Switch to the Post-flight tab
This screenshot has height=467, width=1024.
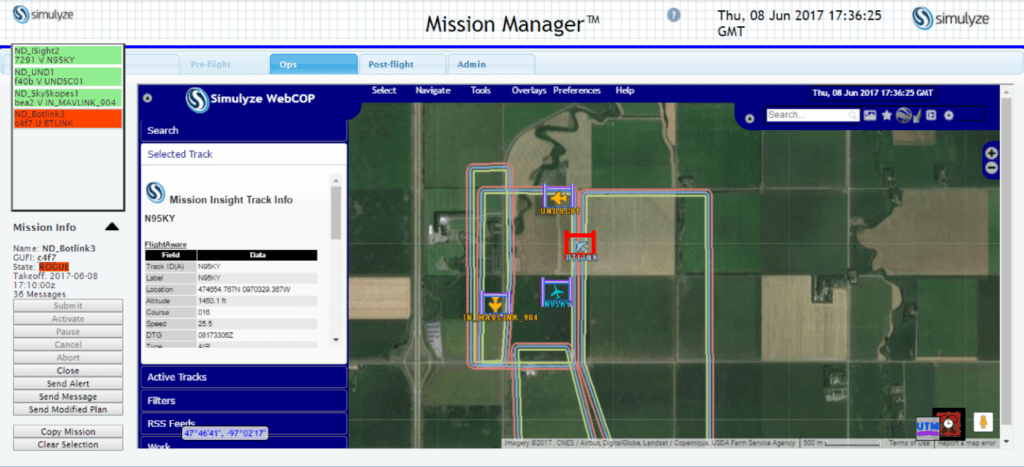[x=402, y=65]
